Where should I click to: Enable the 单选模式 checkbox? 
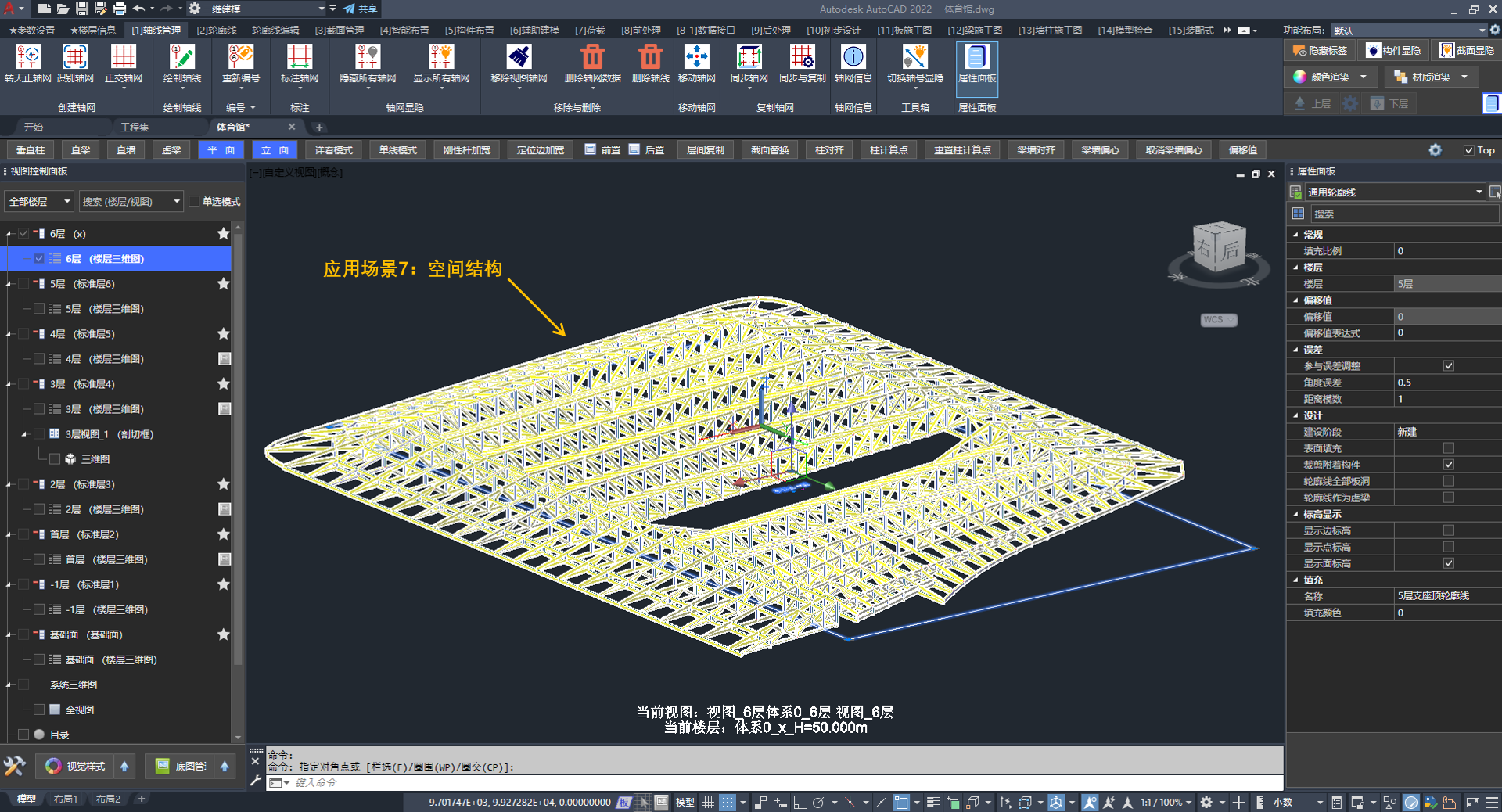pos(195,202)
